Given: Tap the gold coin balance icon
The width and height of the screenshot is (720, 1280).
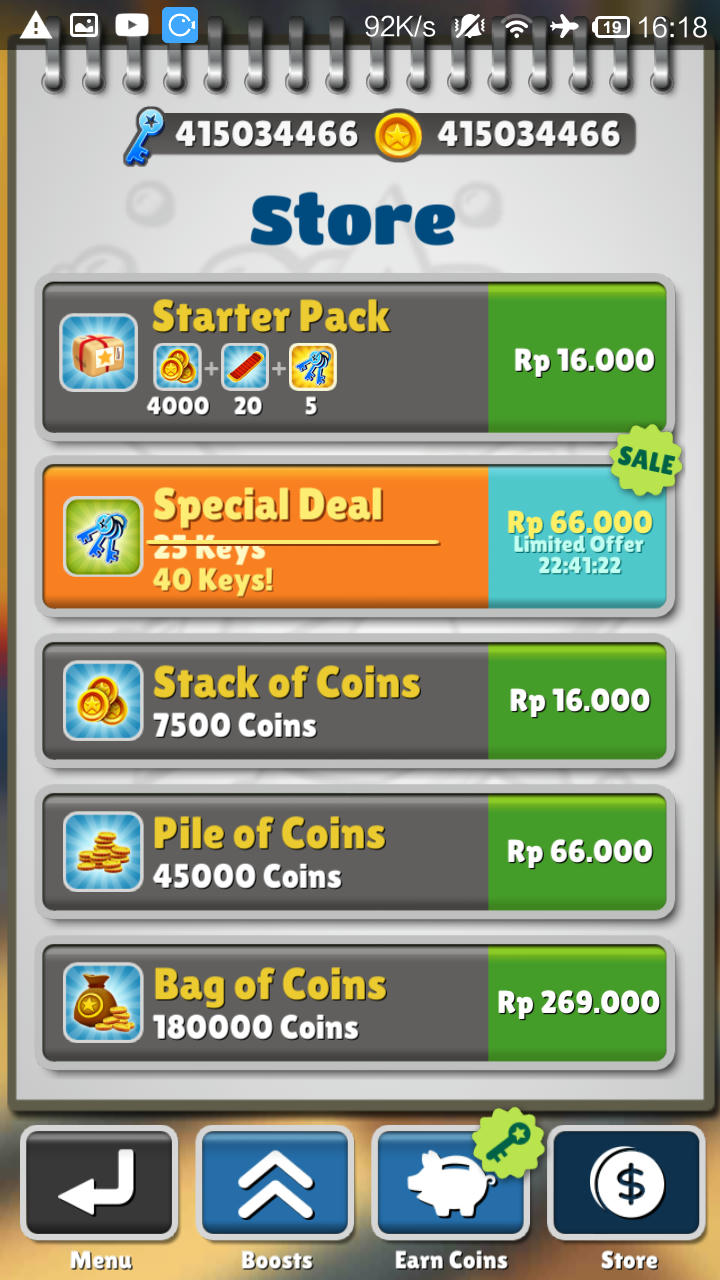Looking at the screenshot, I should tap(399, 135).
